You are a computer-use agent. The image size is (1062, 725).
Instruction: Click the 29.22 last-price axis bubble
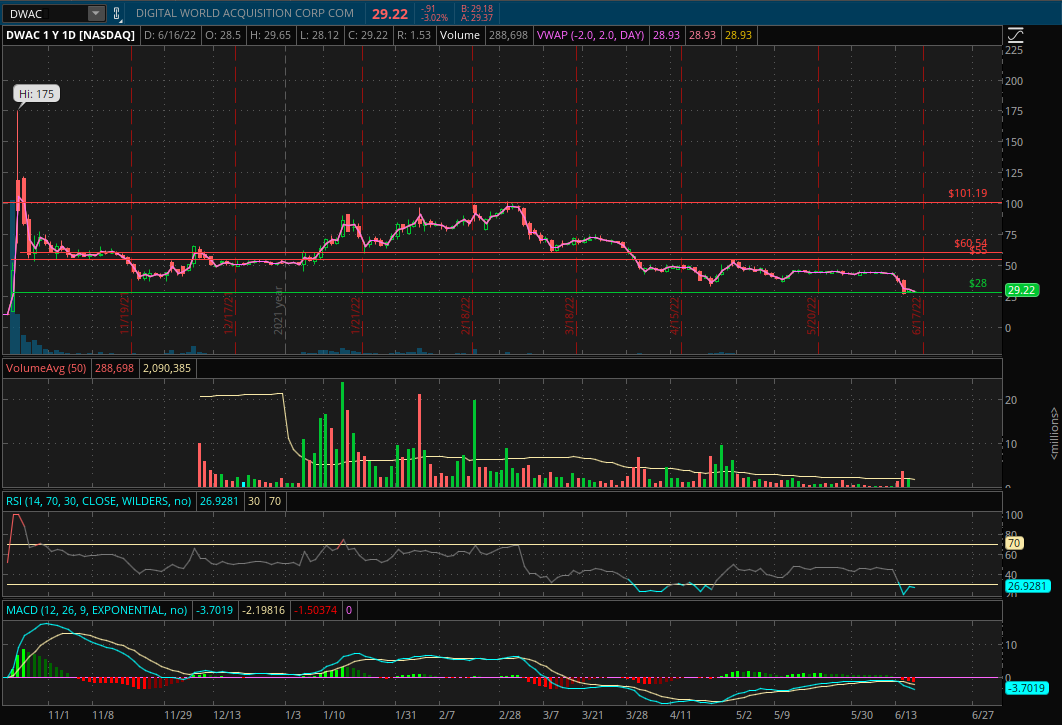point(1021,290)
